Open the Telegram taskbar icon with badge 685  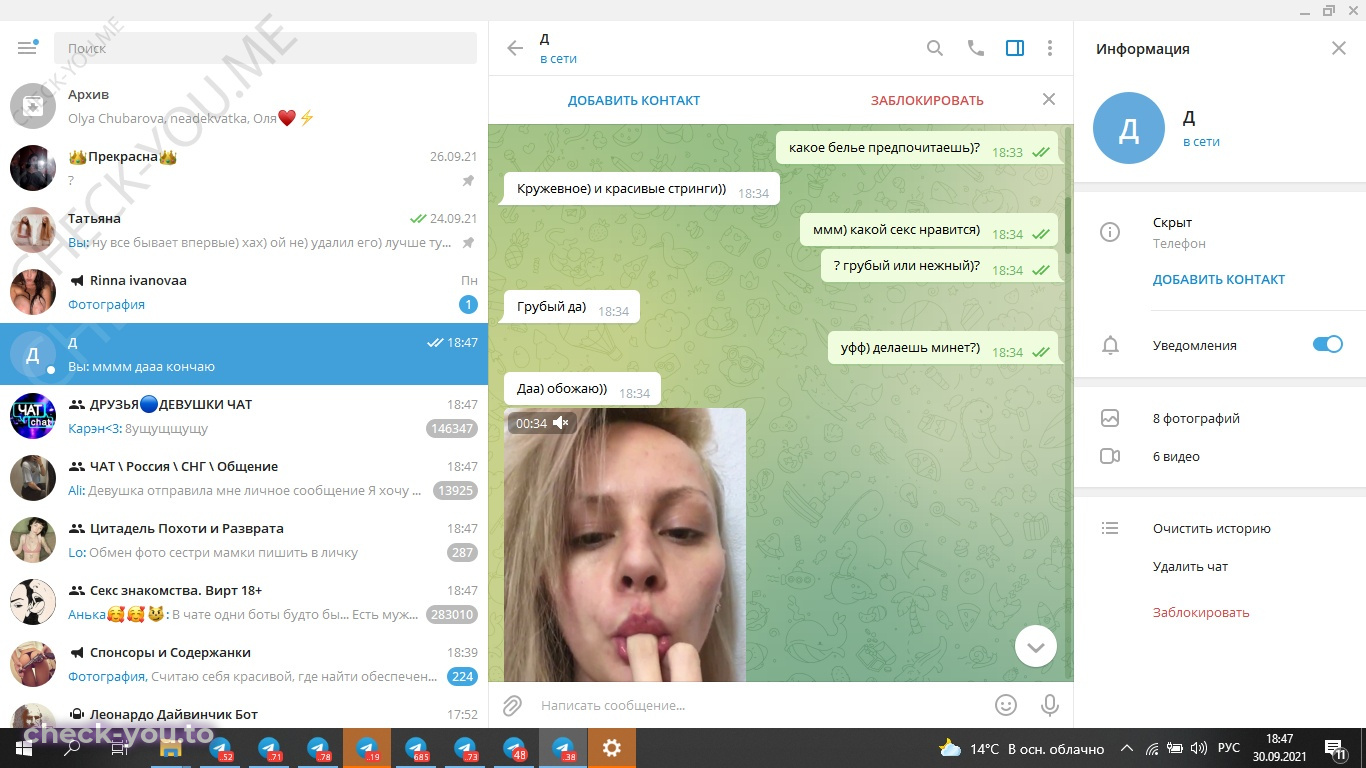point(415,748)
